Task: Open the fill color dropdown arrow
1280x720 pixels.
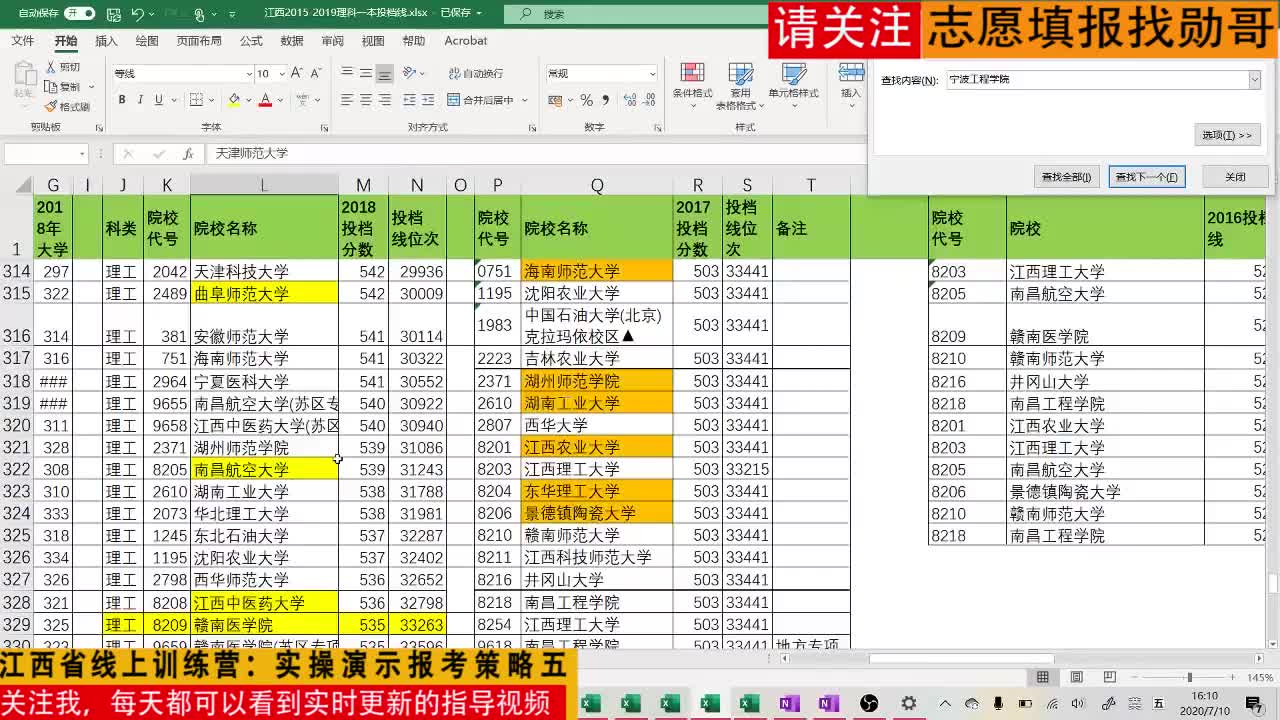Action: pyautogui.click(x=248, y=100)
